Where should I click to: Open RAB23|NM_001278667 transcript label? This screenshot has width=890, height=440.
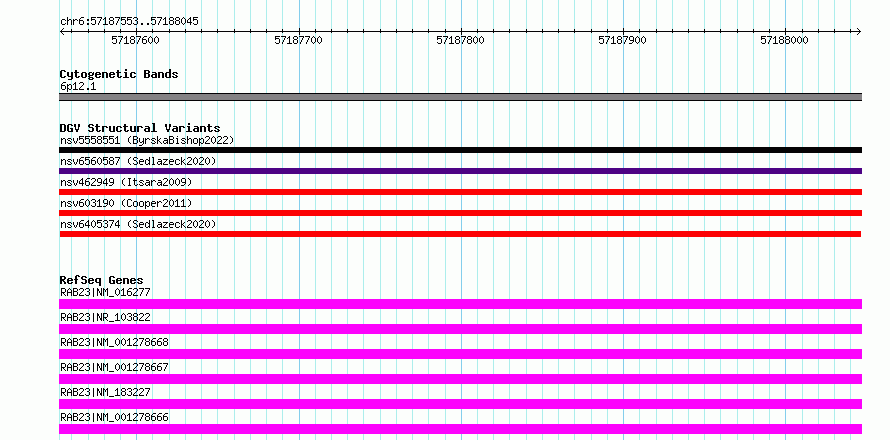click(114, 367)
